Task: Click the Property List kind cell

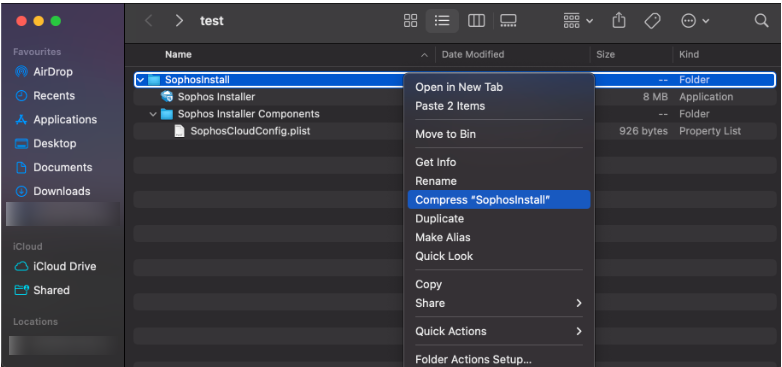Action: (x=710, y=131)
